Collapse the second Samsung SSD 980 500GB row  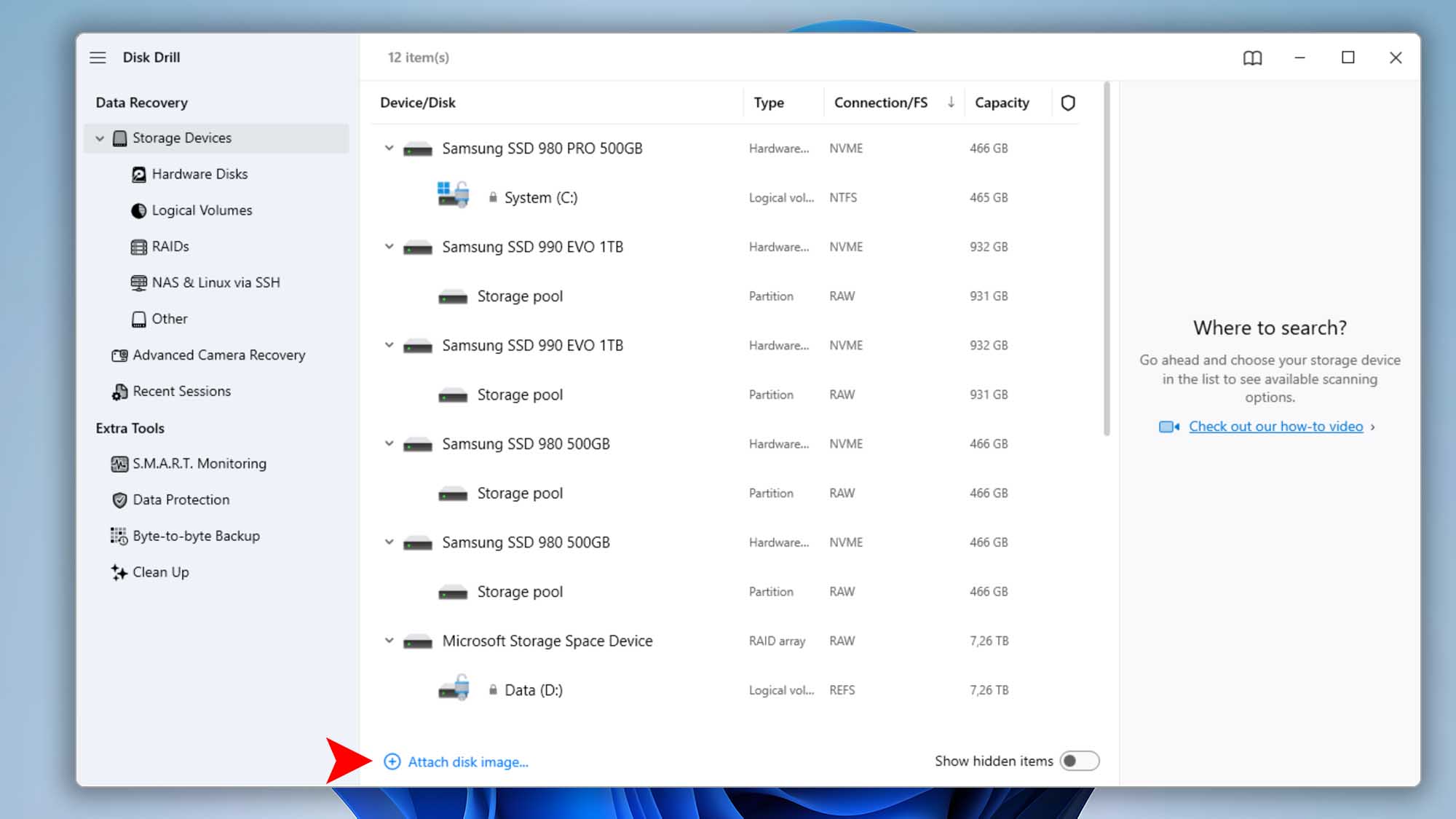pyautogui.click(x=389, y=542)
